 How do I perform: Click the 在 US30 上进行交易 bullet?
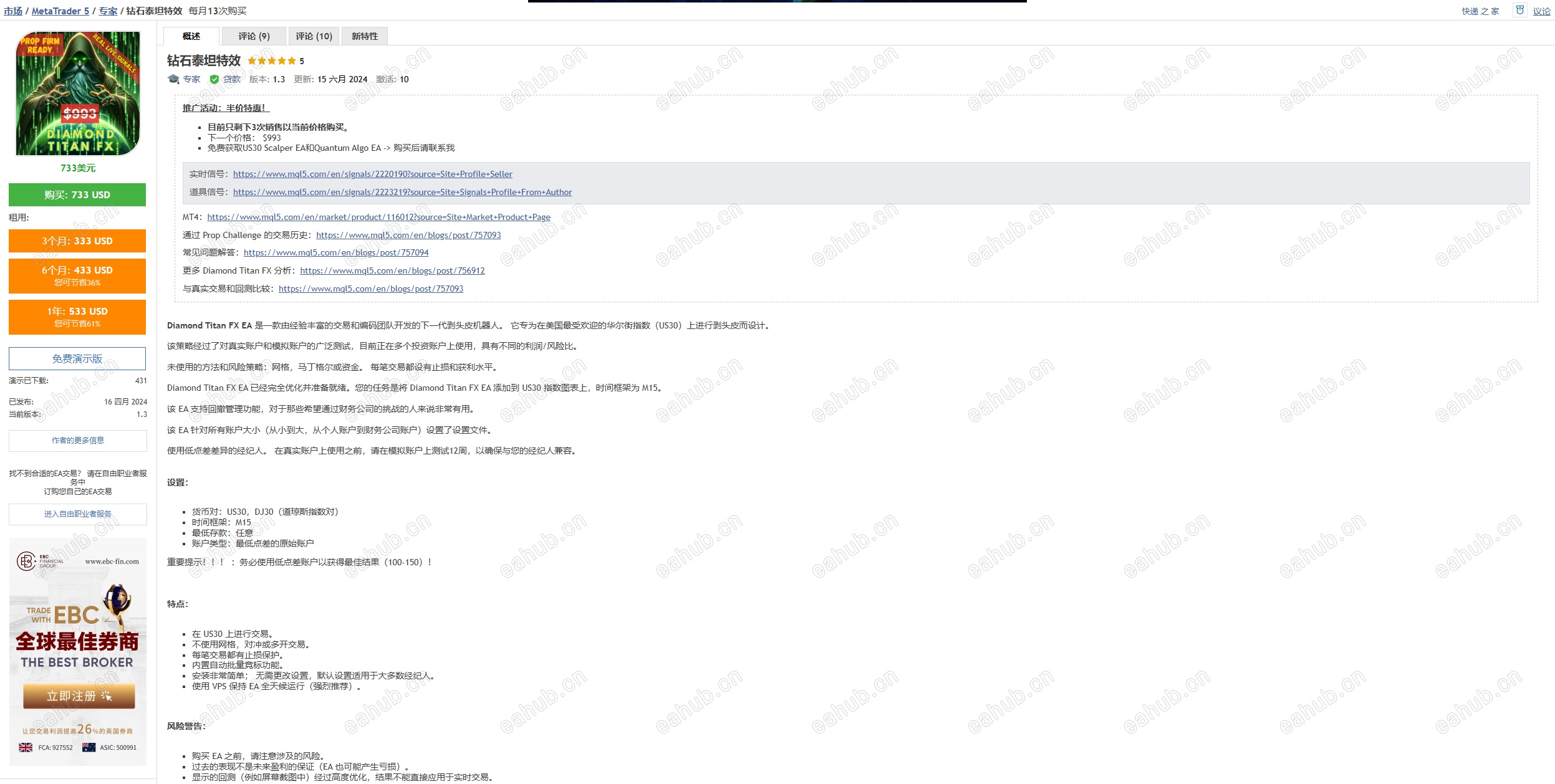click(233, 634)
